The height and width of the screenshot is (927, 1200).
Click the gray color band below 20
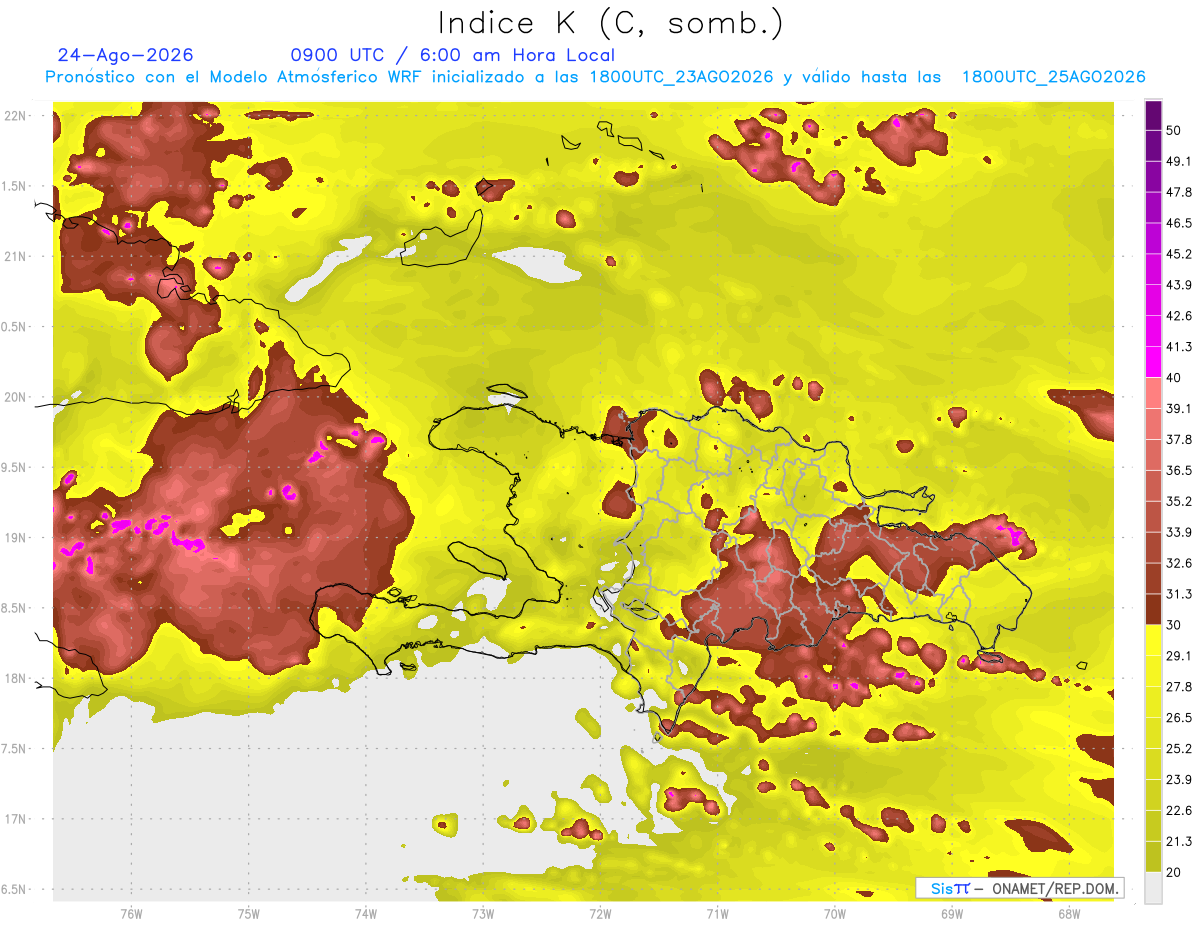[1153, 888]
